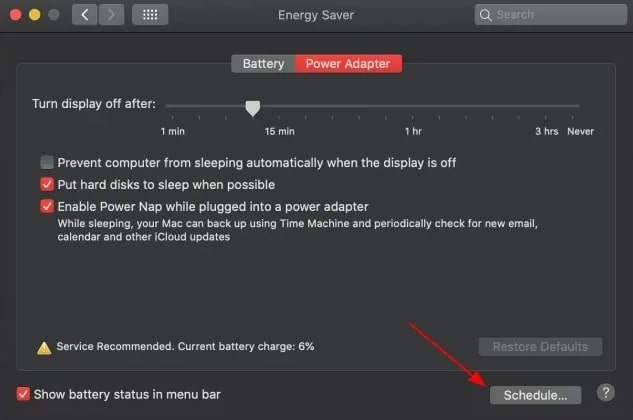This screenshot has height=420, width=633.
Task: Click the magnifying glass search icon
Action: click(x=486, y=15)
